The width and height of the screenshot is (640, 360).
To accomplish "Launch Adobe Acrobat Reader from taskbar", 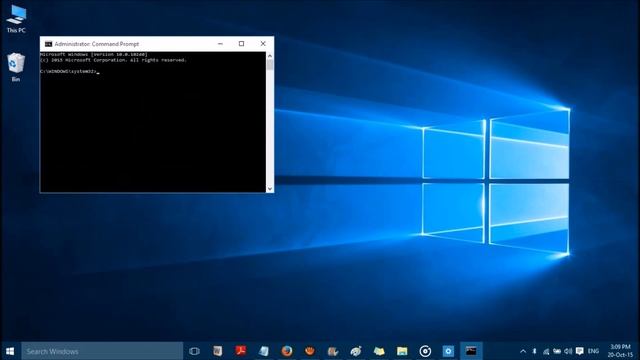I will [240, 351].
